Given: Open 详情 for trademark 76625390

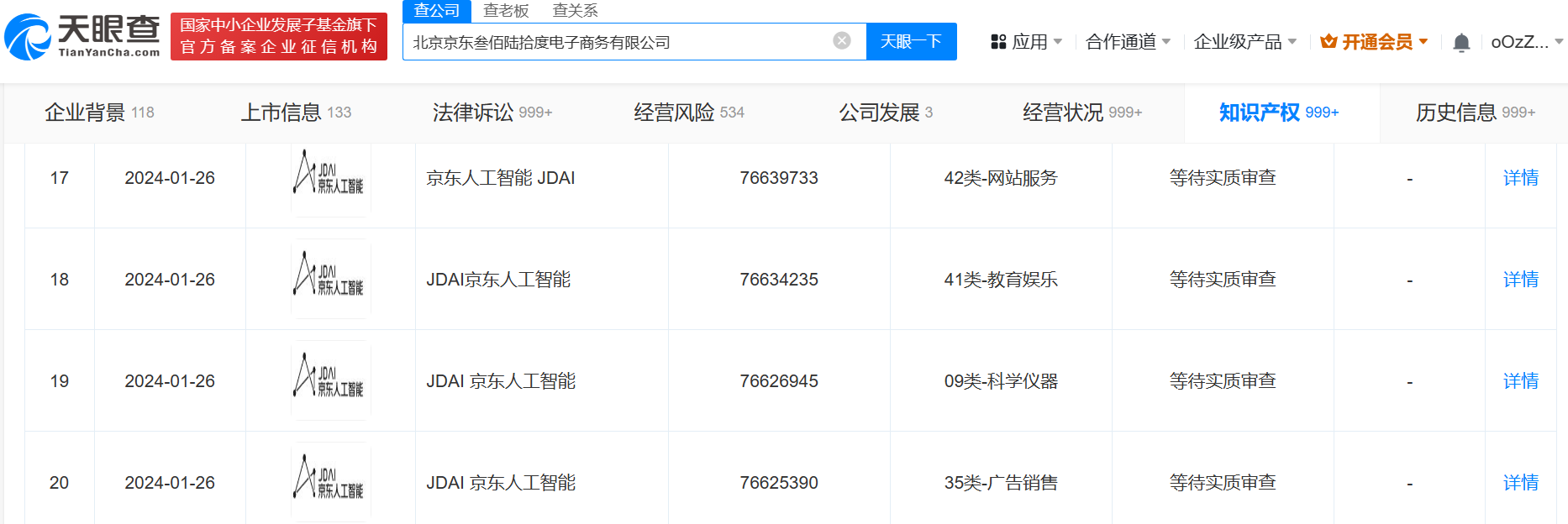Looking at the screenshot, I should [x=1520, y=483].
